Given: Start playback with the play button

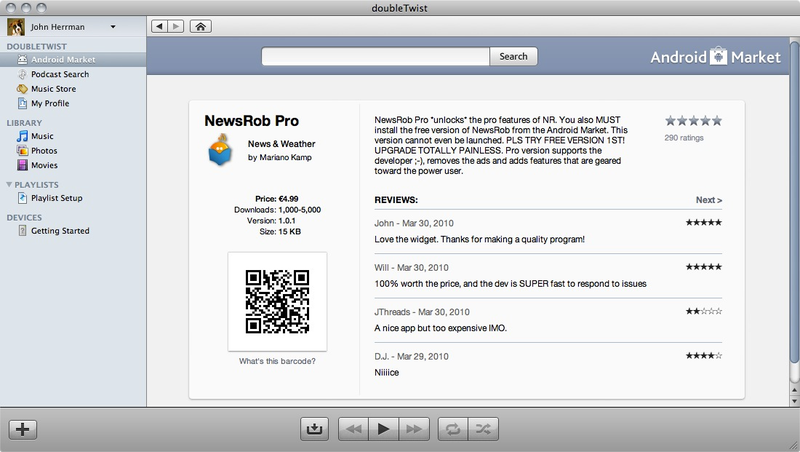Looking at the screenshot, I should click(x=384, y=429).
